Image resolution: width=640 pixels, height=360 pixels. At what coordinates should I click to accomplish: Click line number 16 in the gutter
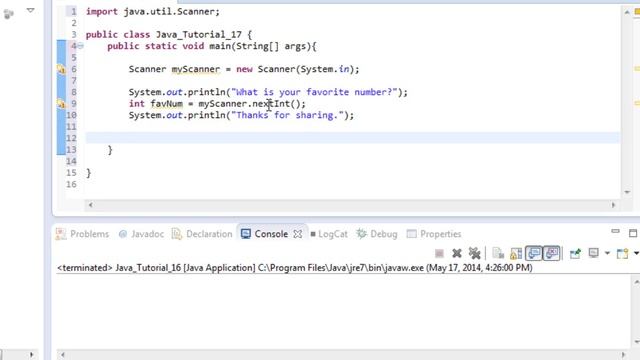click(x=71, y=184)
